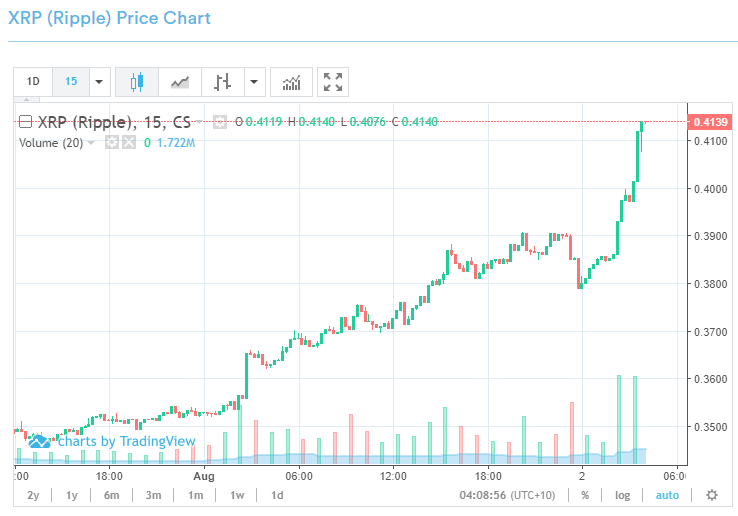Open the Volume indicator settings gear
This screenshot has width=738, height=516.
tap(112, 143)
